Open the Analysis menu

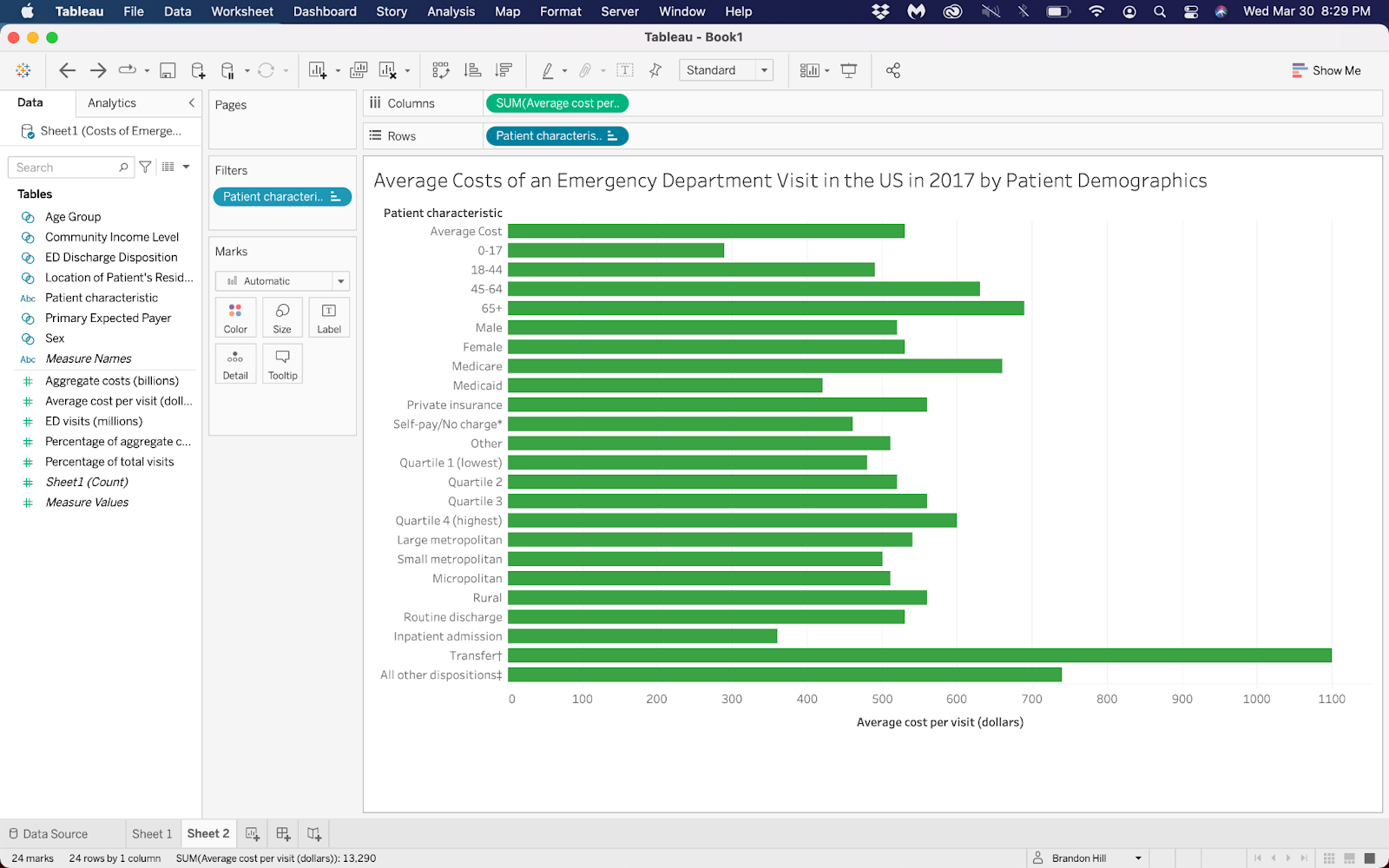pyautogui.click(x=451, y=11)
